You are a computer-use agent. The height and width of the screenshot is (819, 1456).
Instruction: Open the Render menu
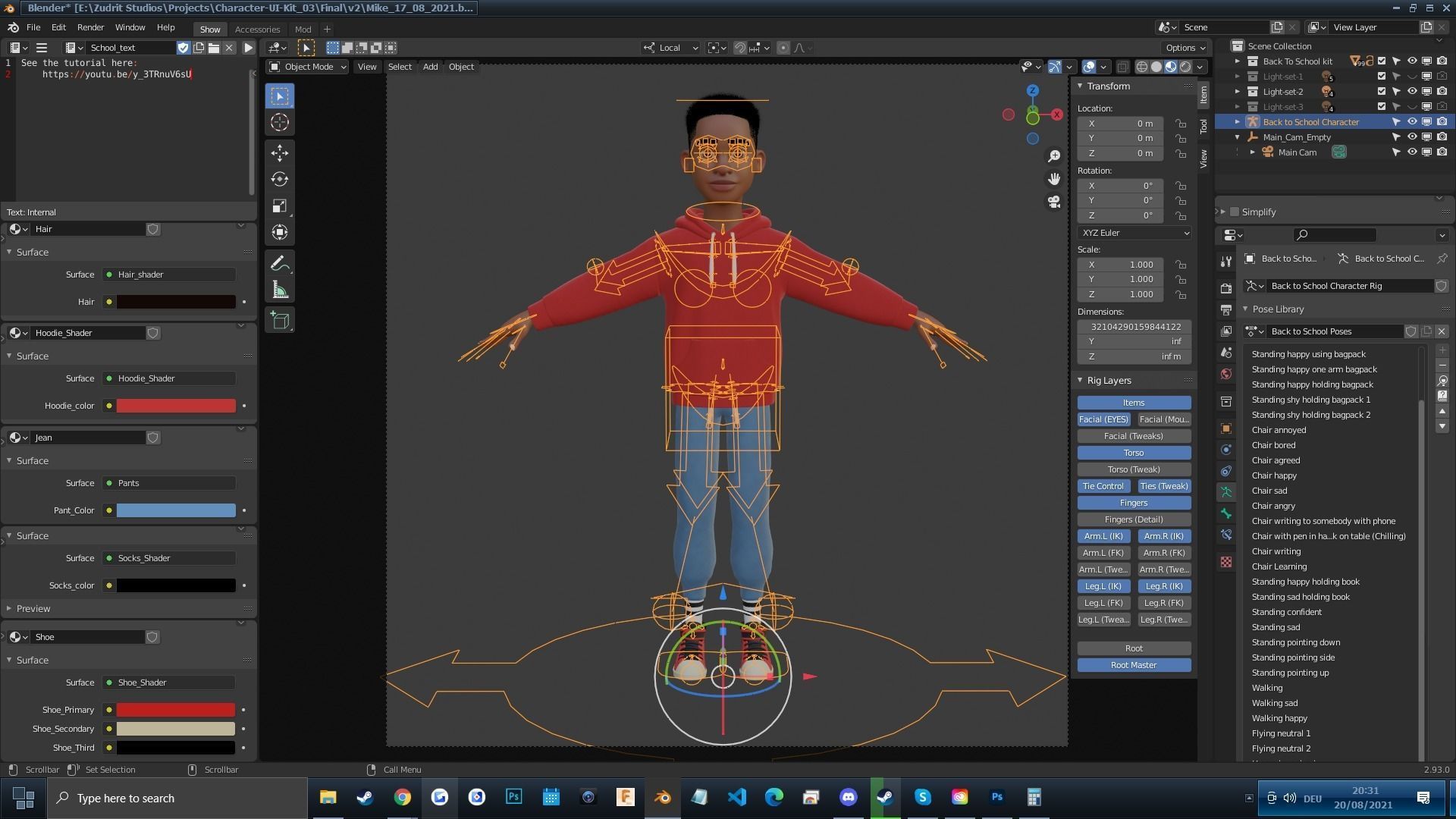coord(90,27)
